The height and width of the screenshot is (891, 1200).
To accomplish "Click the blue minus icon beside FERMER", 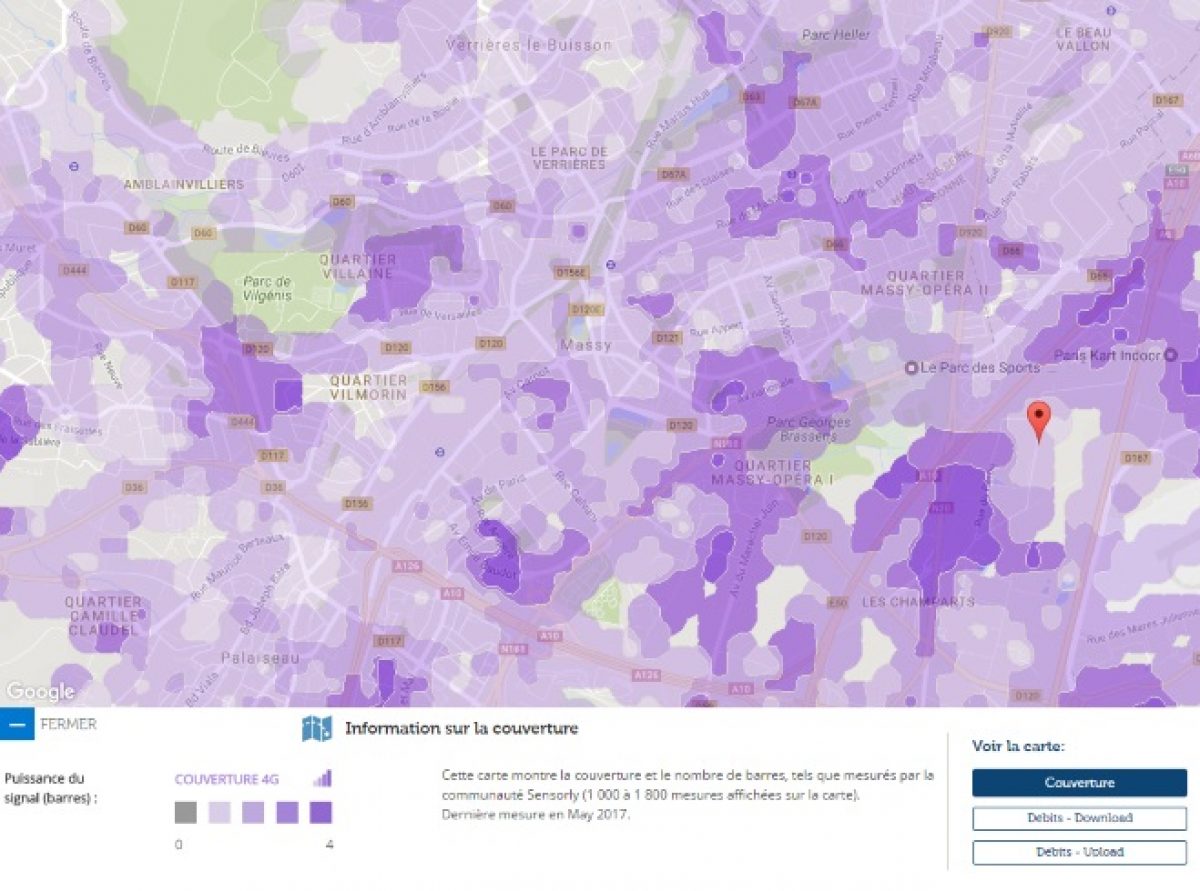I will tap(17, 724).
